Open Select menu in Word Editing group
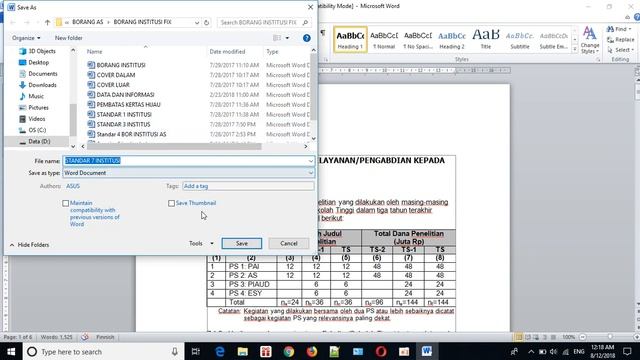The image size is (640, 360). point(620,50)
